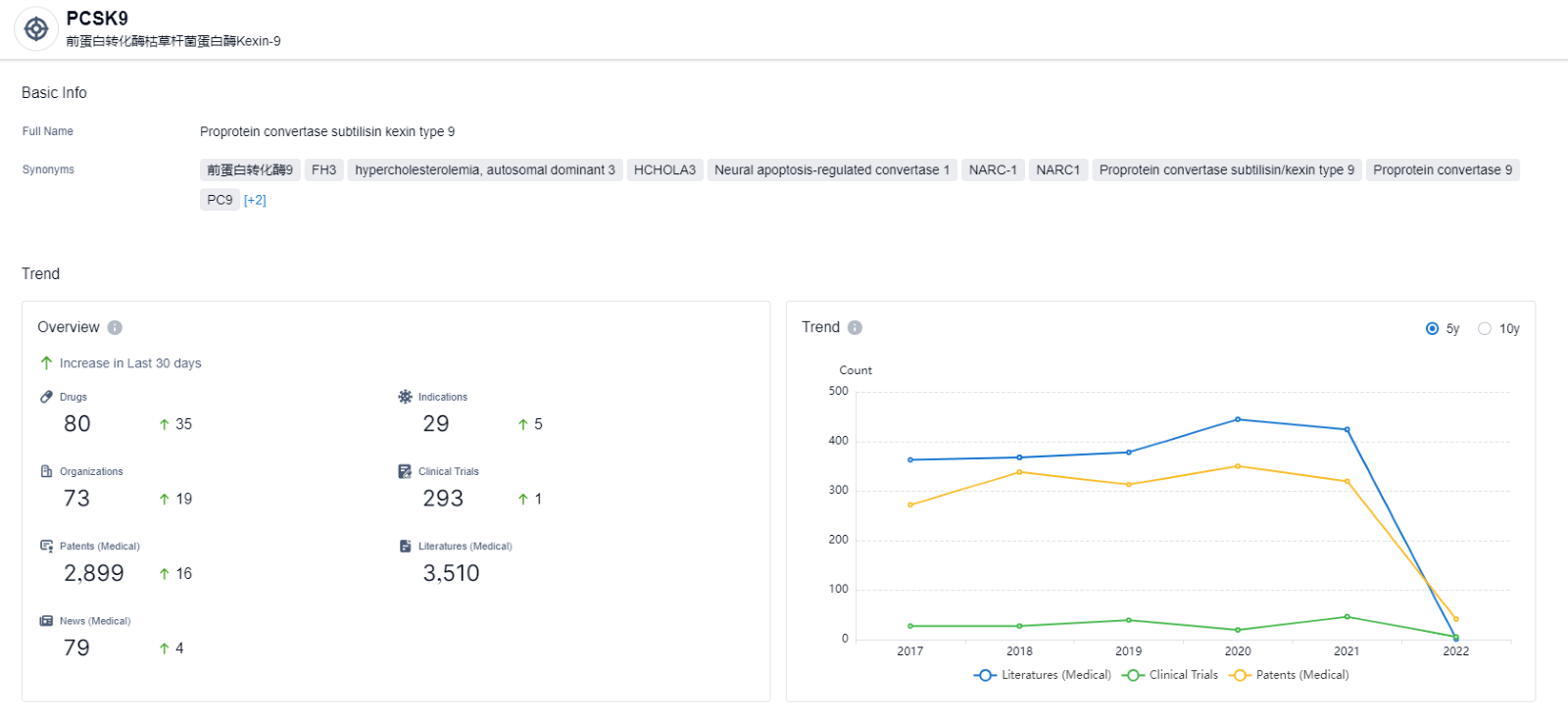Click the Organizations building icon
1568x718 pixels.
tap(46, 471)
